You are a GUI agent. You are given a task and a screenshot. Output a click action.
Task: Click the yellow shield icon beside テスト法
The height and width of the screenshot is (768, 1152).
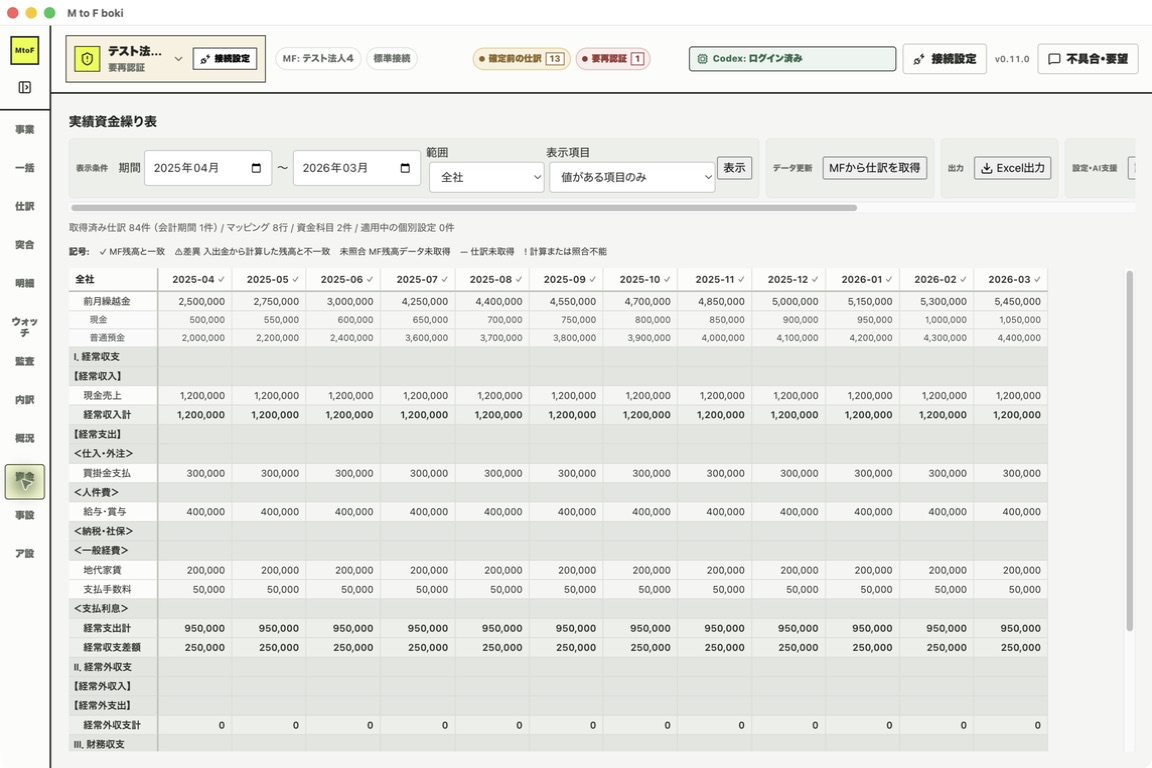[x=87, y=59]
